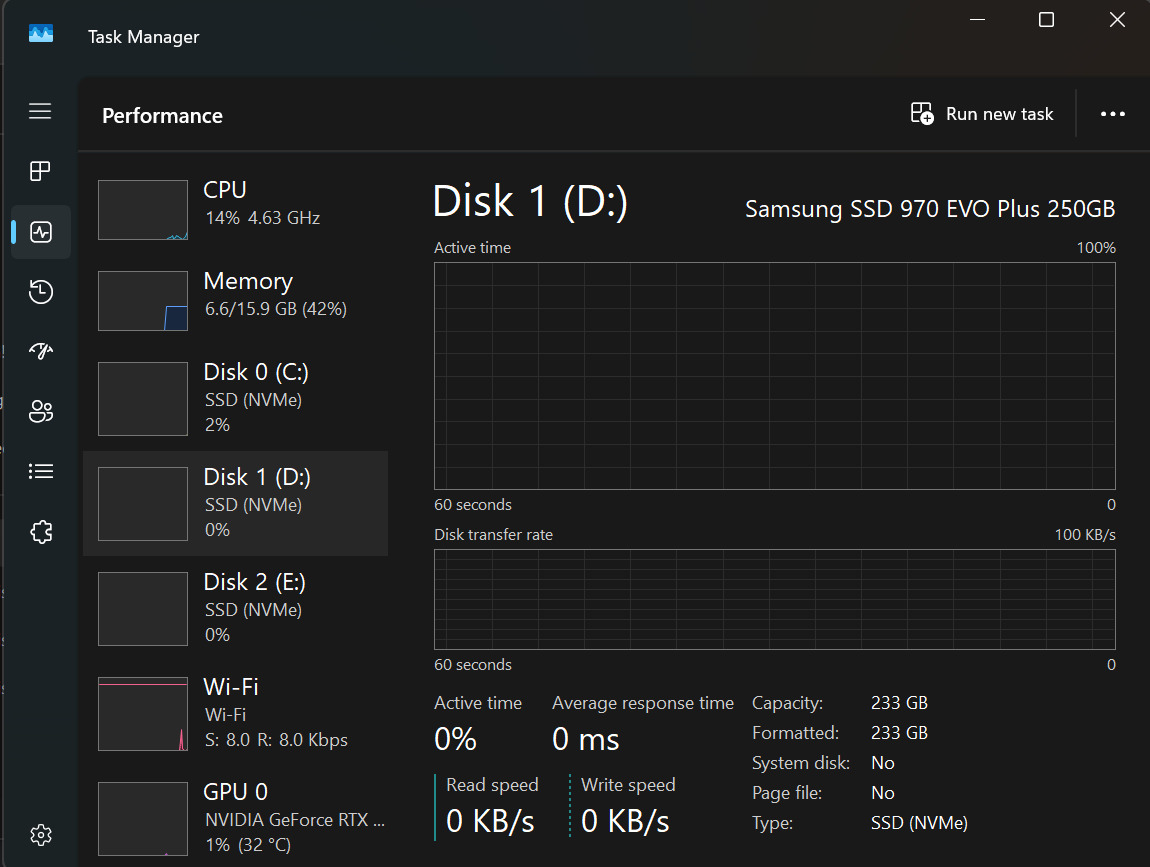Image resolution: width=1150 pixels, height=867 pixels.
Task: Open the Services puzzle-piece icon
Action: pos(40,532)
